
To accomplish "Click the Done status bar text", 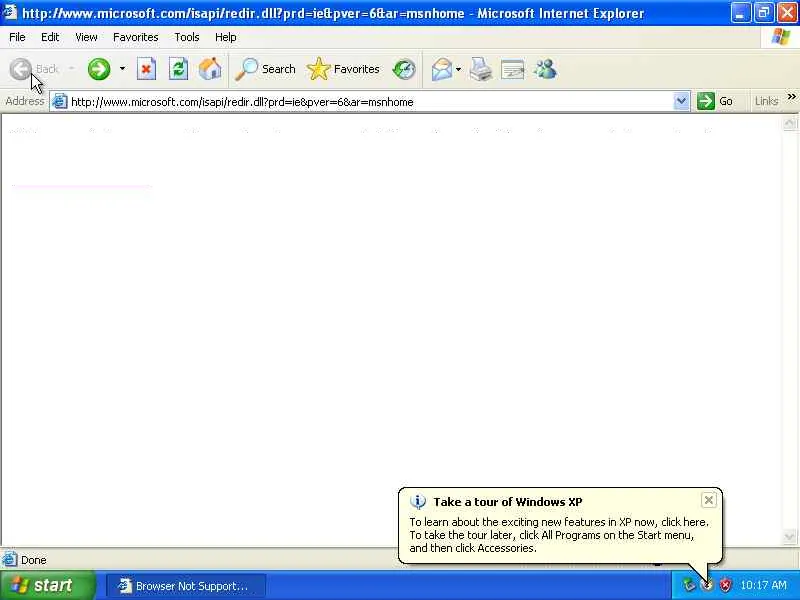I will click(x=34, y=560).
